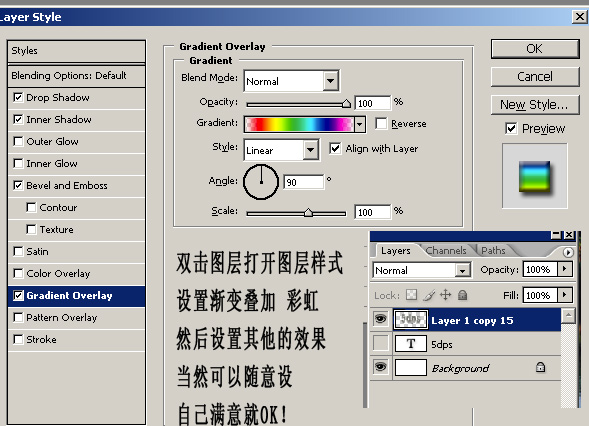
Task: Open the Blend Mode dropdown
Action: [x=331, y=81]
